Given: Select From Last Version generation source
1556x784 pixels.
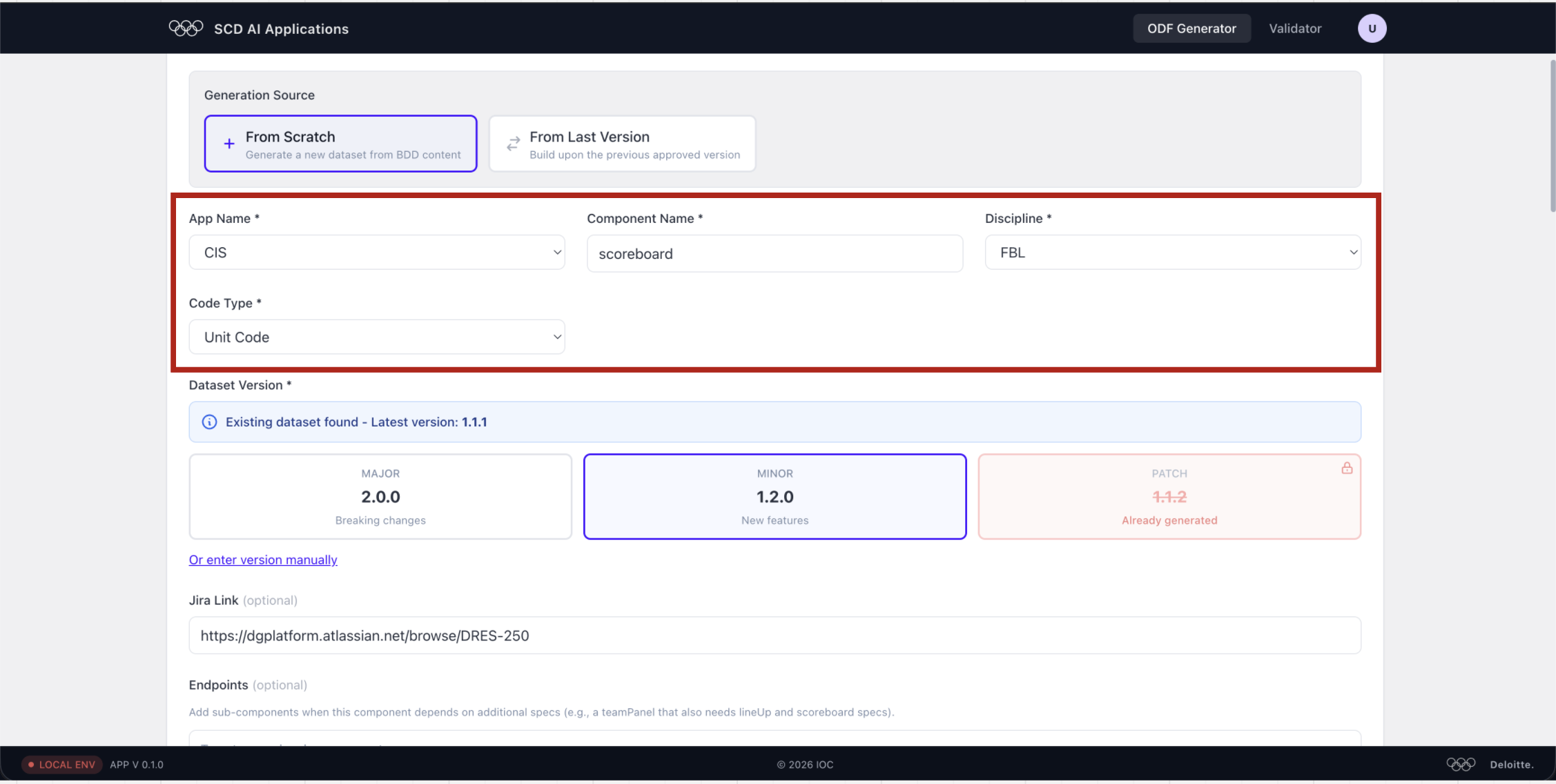Looking at the screenshot, I should point(622,144).
